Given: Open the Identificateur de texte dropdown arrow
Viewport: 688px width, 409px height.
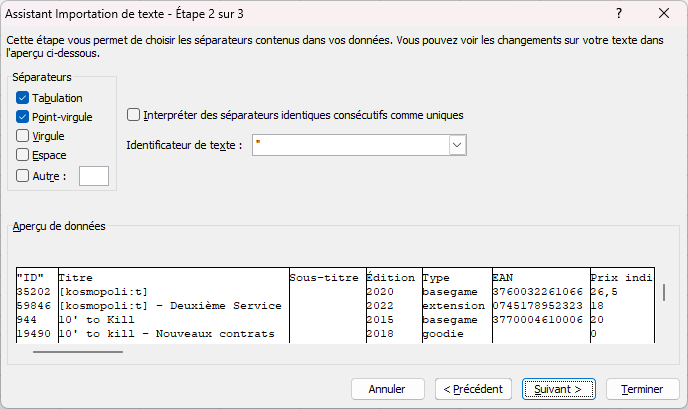Looking at the screenshot, I should point(457,145).
